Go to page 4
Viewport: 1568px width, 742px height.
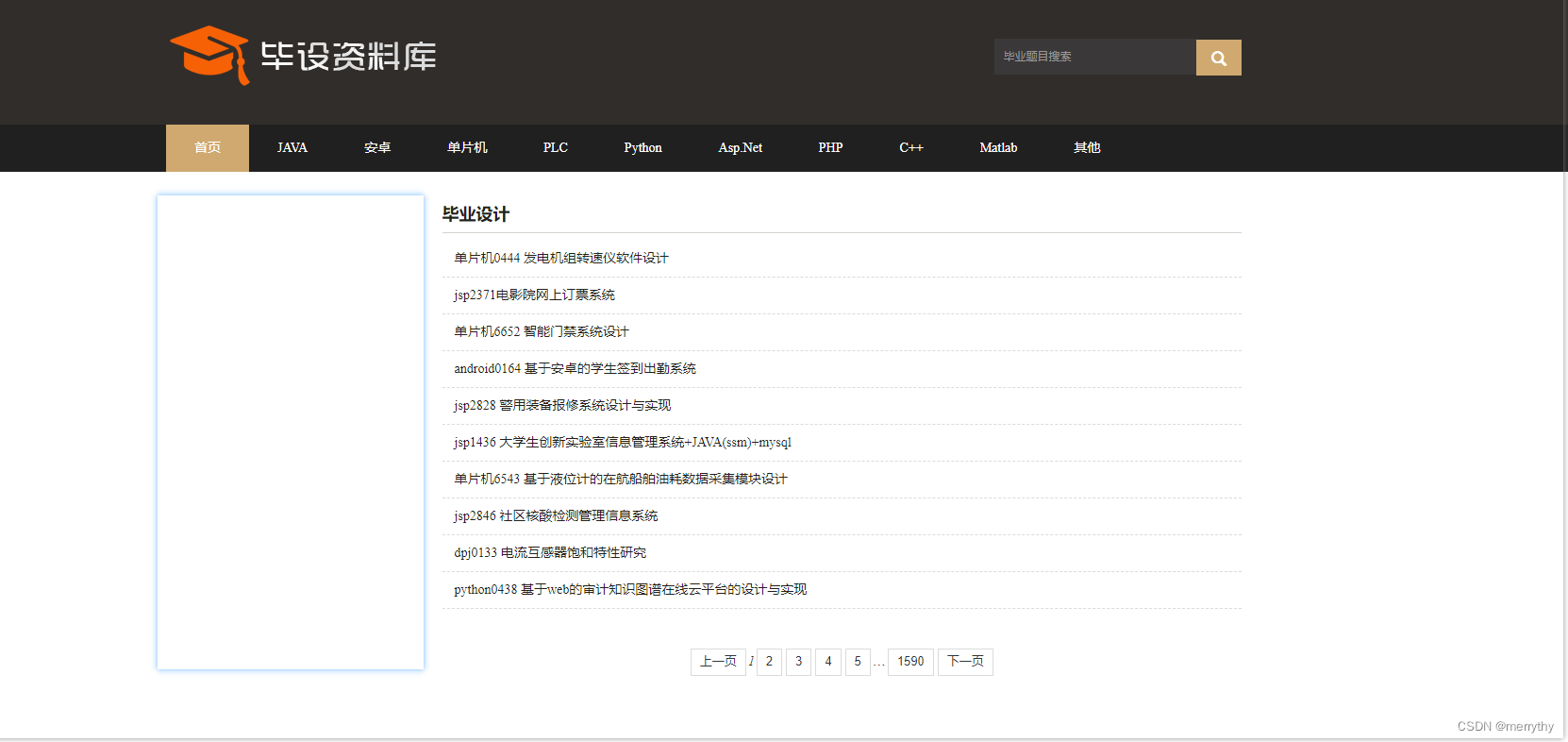click(828, 662)
